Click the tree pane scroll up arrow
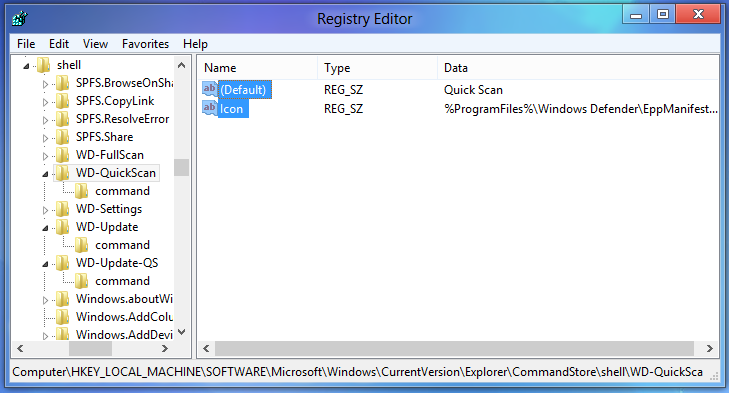The image size is (729, 393). tap(182, 65)
